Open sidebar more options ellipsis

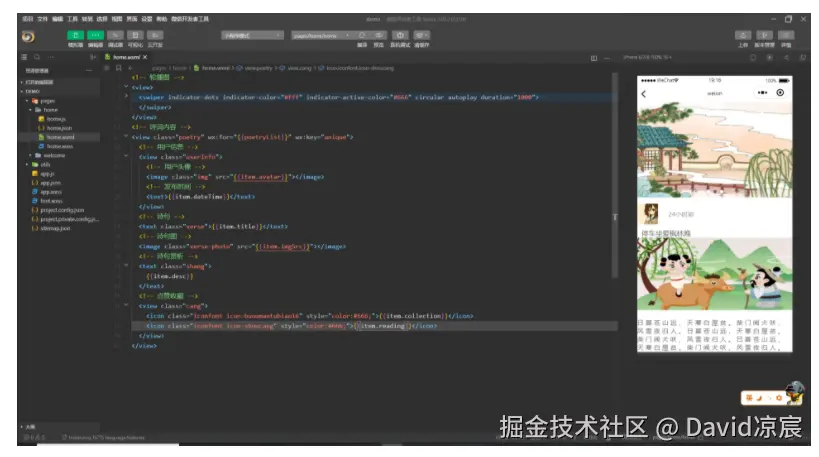coord(51,57)
